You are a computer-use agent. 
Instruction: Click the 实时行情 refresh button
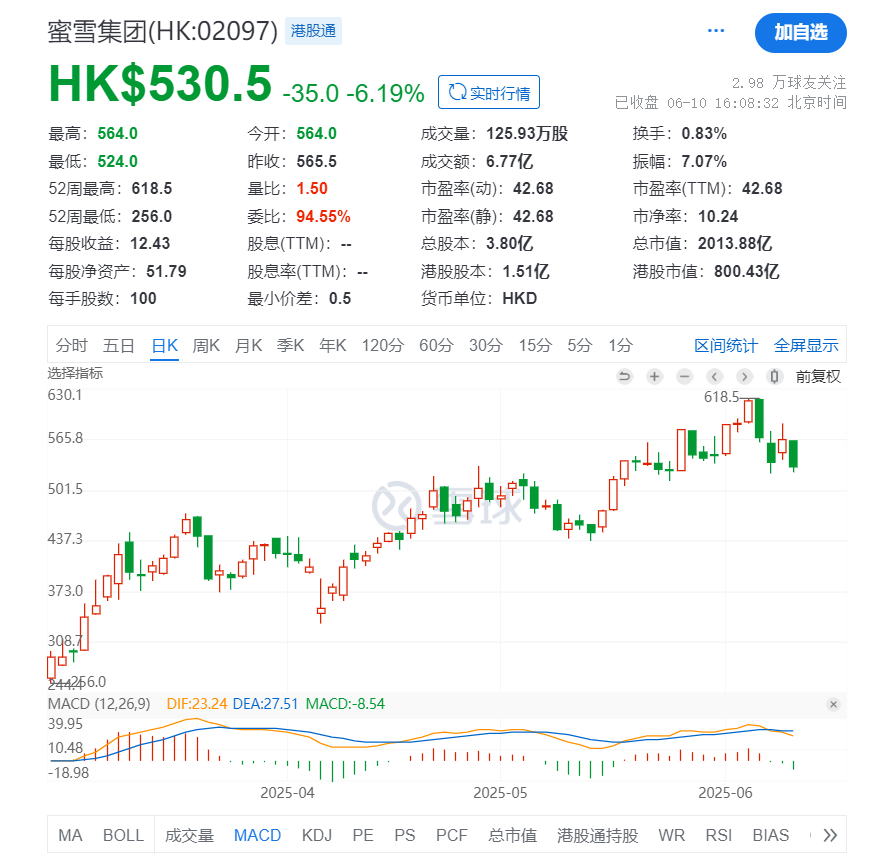tap(489, 92)
